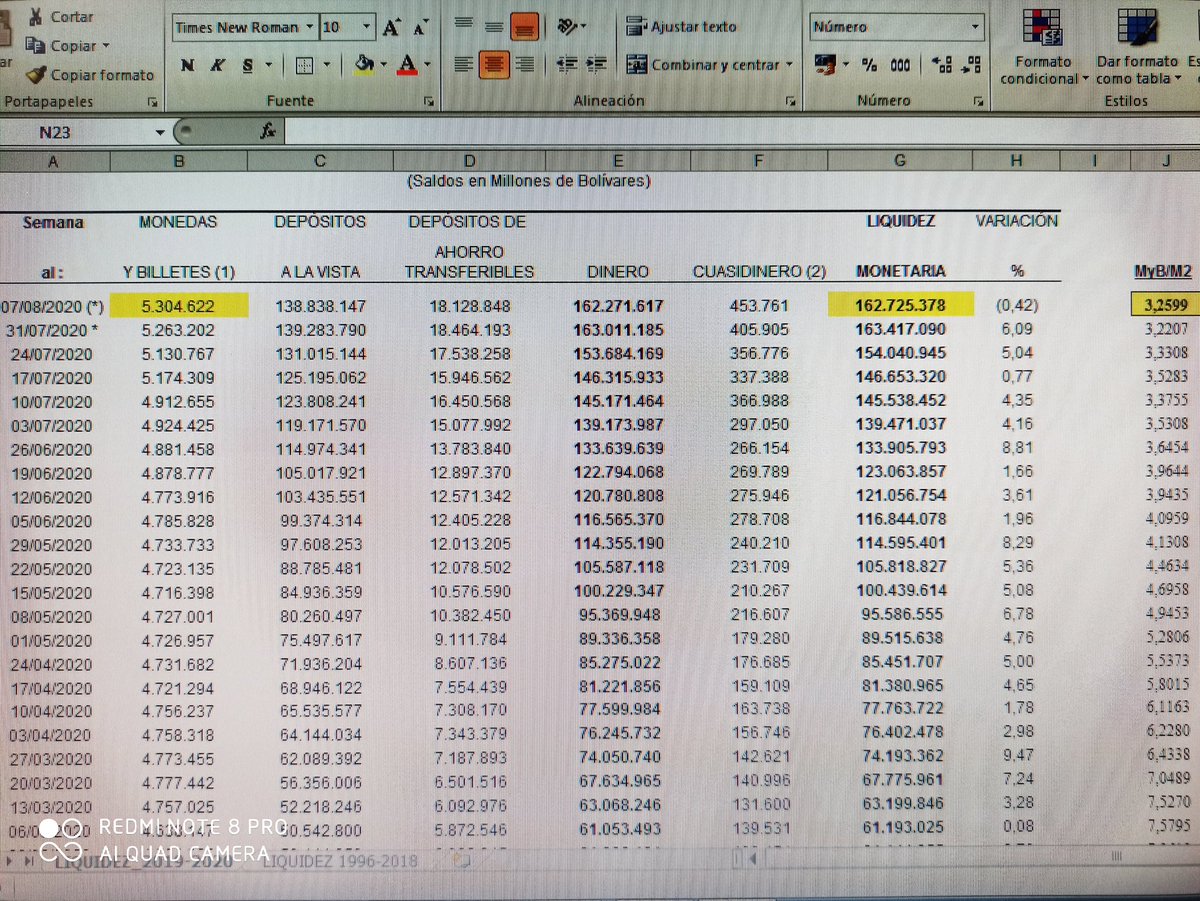Open the Copiar dropdown arrow

point(106,46)
